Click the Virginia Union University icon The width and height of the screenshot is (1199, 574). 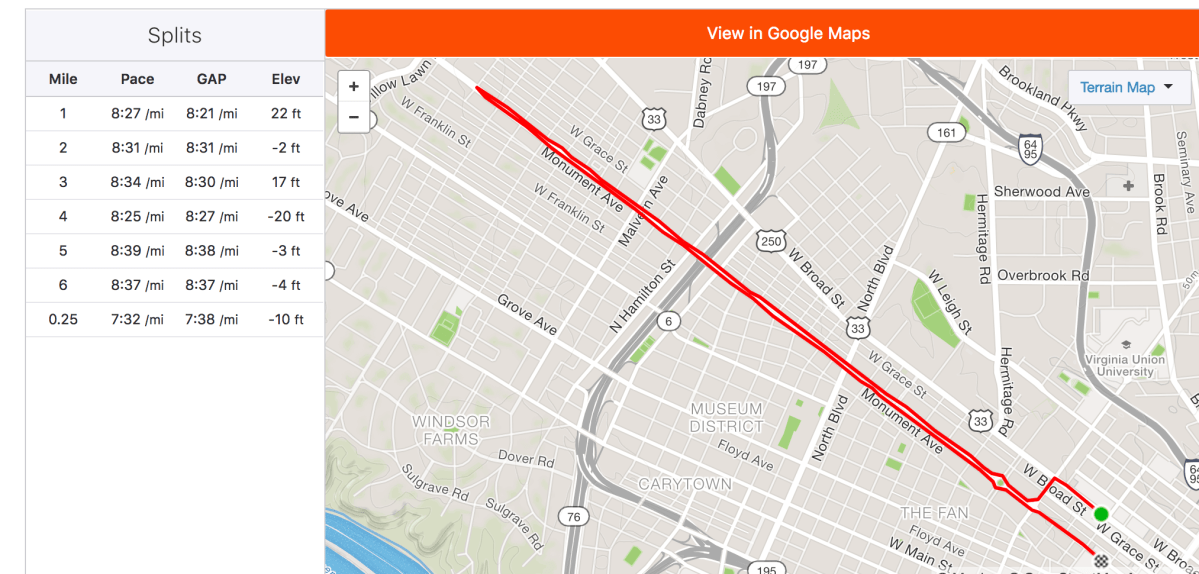click(x=1126, y=345)
